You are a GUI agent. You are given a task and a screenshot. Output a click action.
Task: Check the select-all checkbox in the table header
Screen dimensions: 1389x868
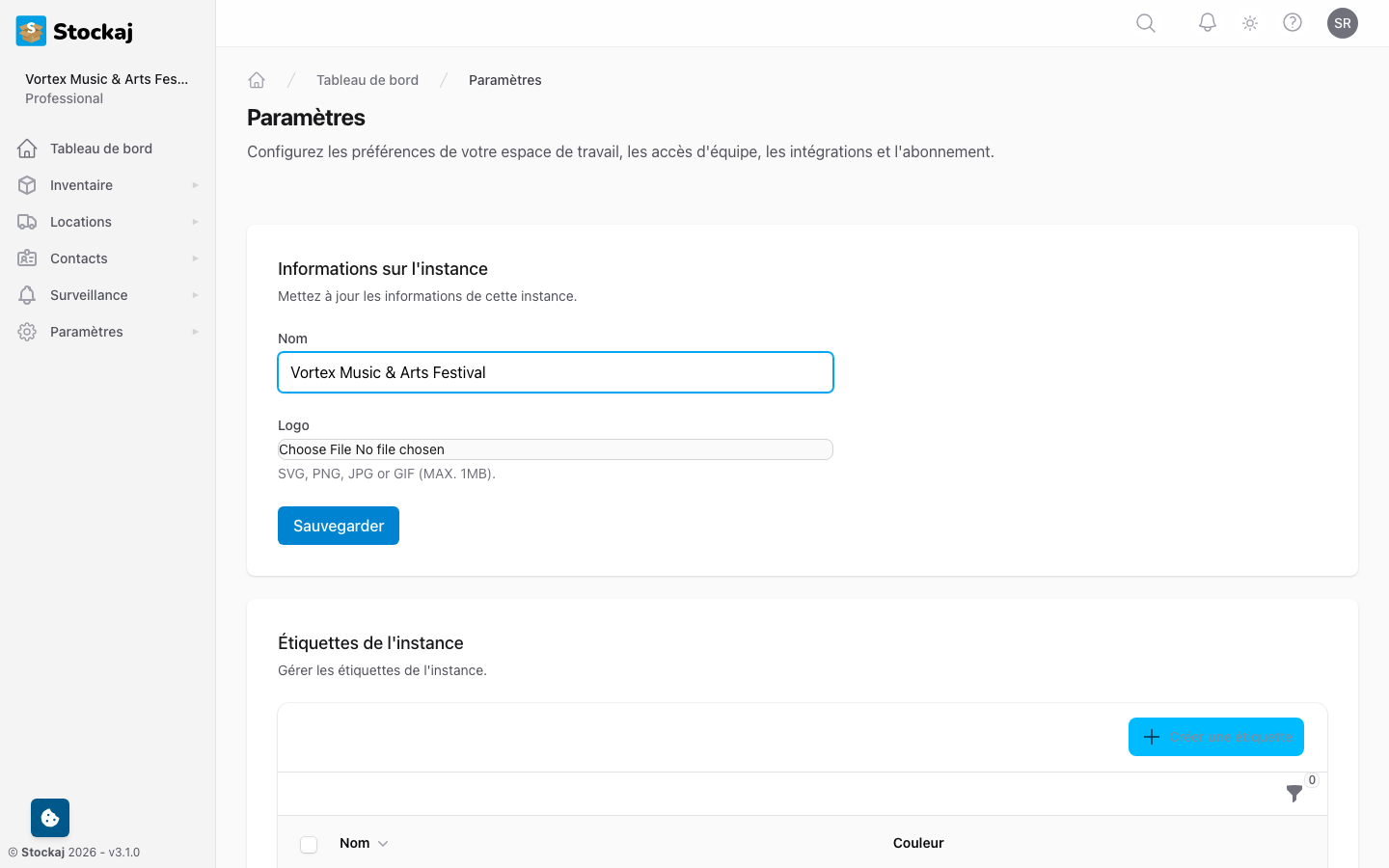pos(309,843)
